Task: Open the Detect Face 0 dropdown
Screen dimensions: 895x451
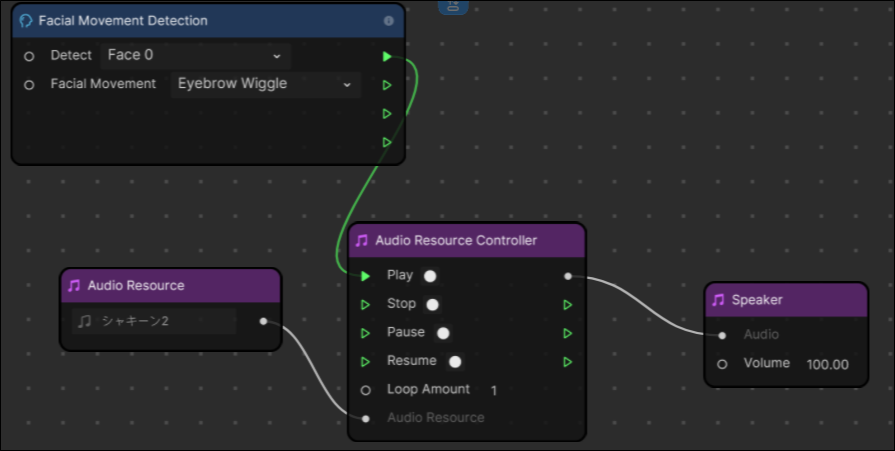Action: pos(196,55)
